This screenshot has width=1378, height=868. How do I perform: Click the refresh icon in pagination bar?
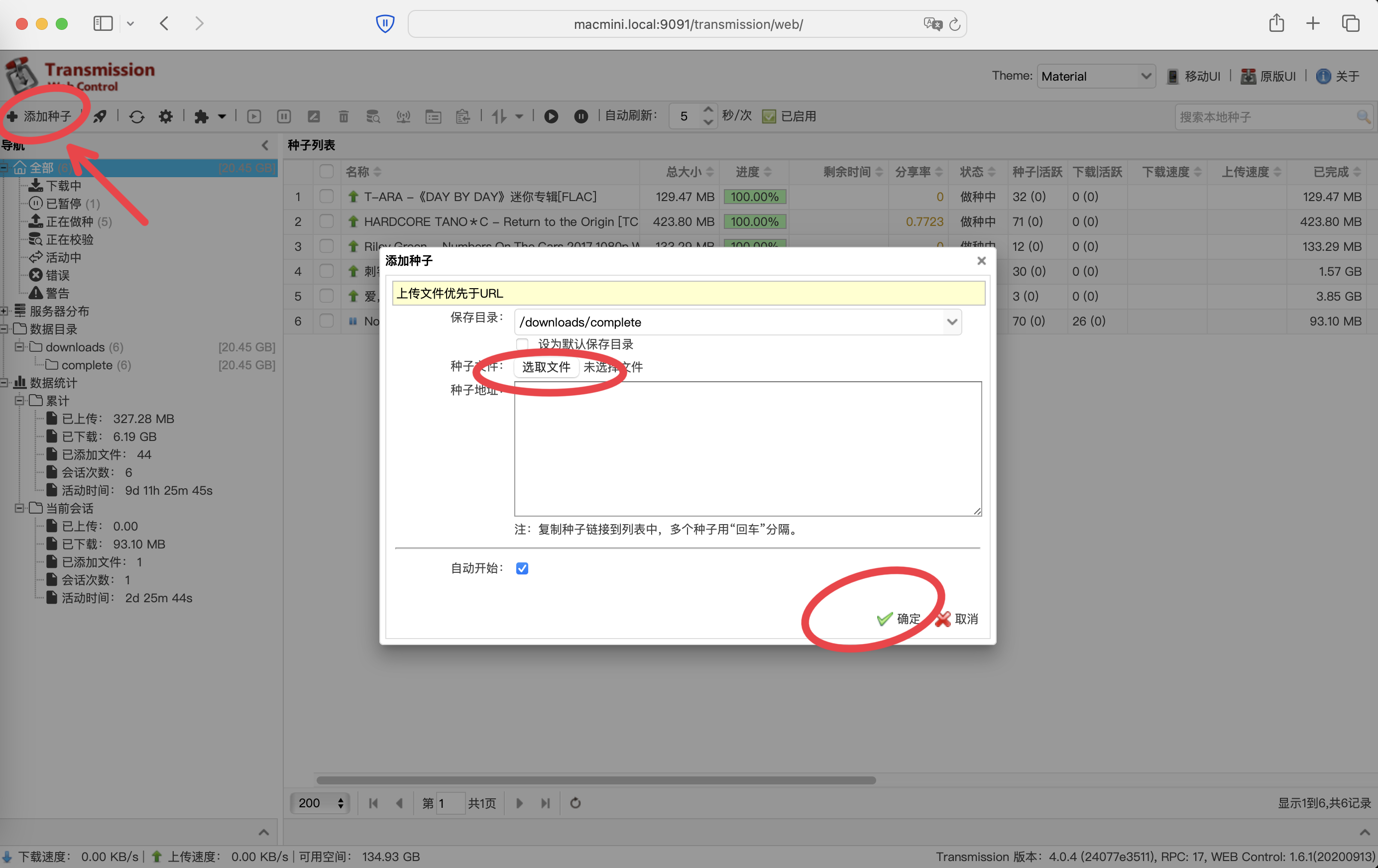(575, 803)
